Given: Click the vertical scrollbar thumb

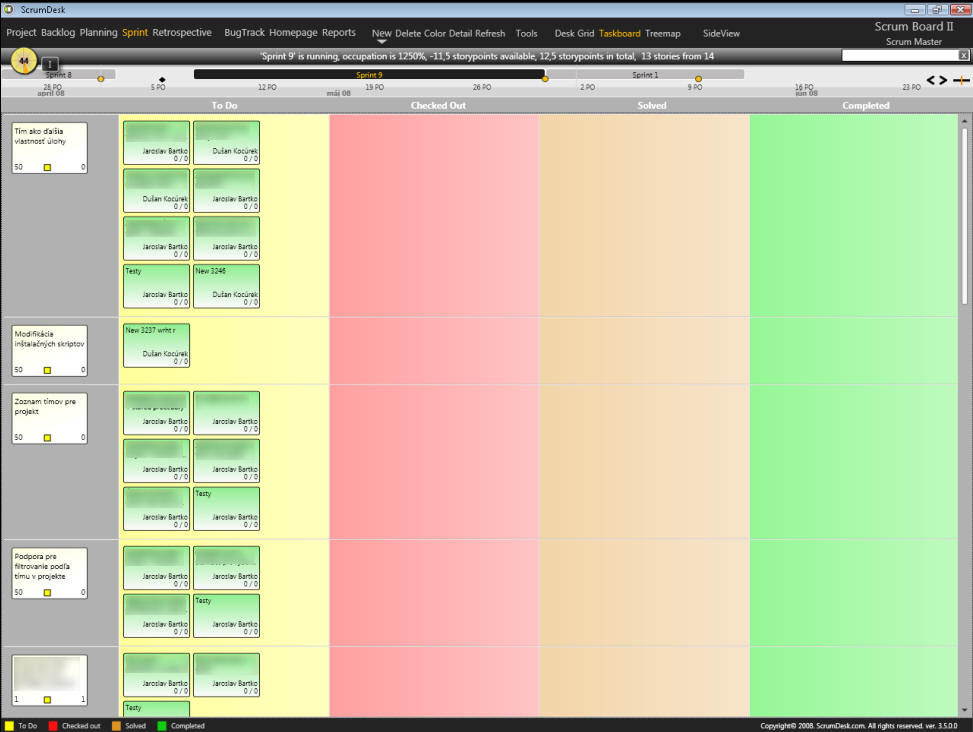Looking at the screenshot, I should (x=964, y=216).
